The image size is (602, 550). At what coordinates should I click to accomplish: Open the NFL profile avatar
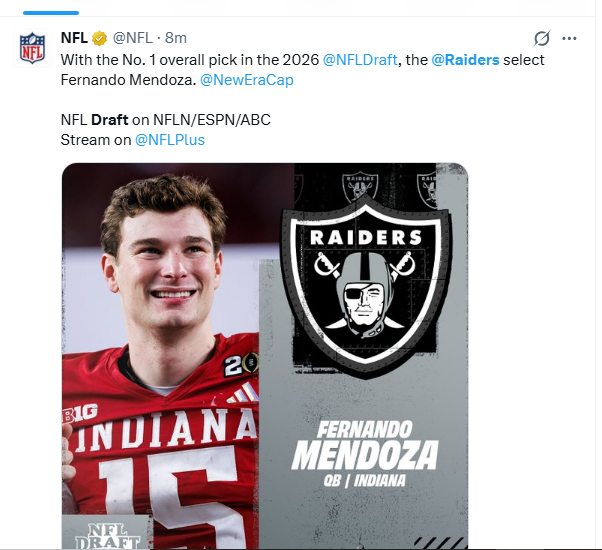(x=32, y=48)
